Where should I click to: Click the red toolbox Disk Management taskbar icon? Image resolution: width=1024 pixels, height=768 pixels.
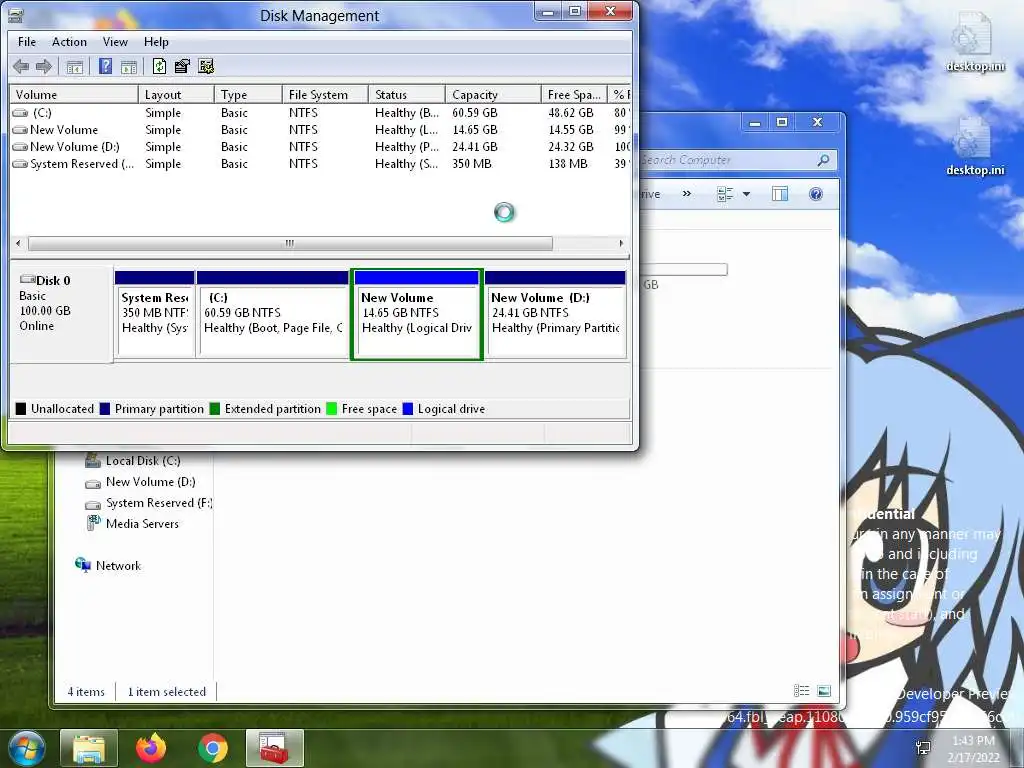[x=274, y=748]
